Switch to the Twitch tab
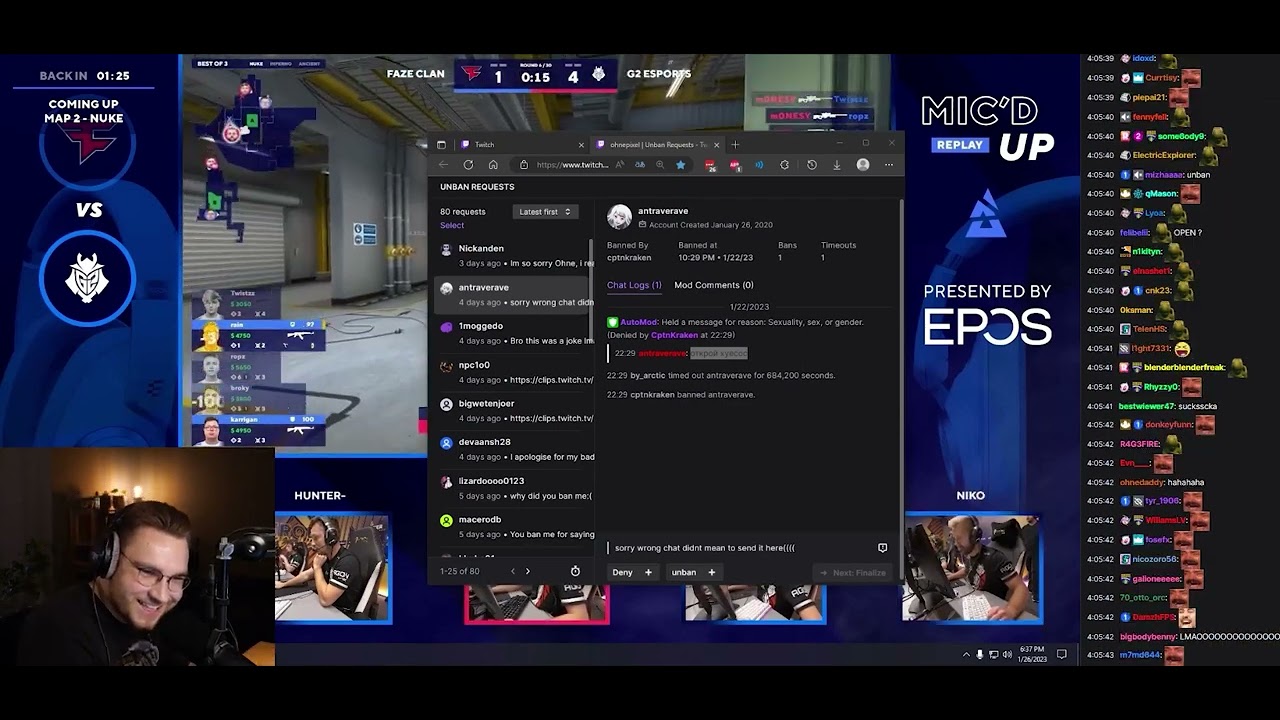This screenshot has height=720, width=1280. pyautogui.click(x=520, y=145)
